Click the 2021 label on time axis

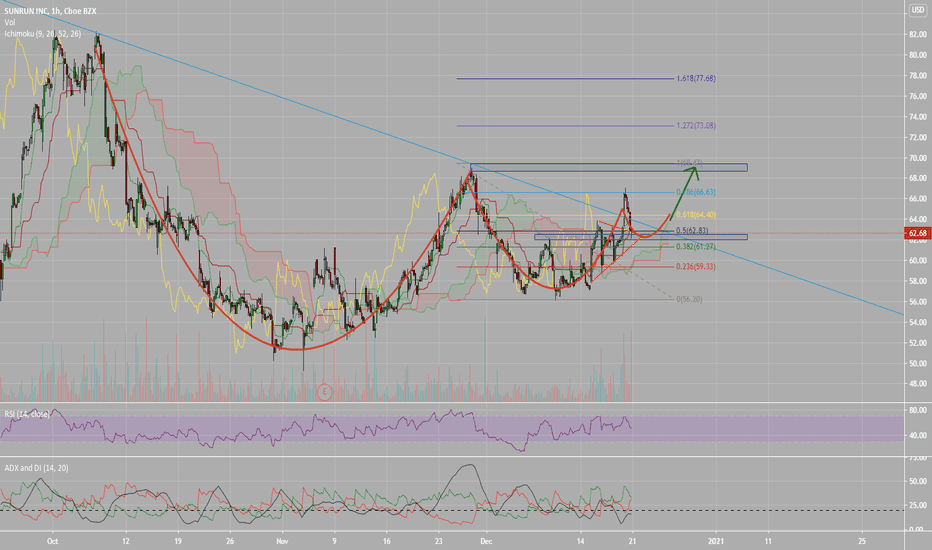point(716,541)
